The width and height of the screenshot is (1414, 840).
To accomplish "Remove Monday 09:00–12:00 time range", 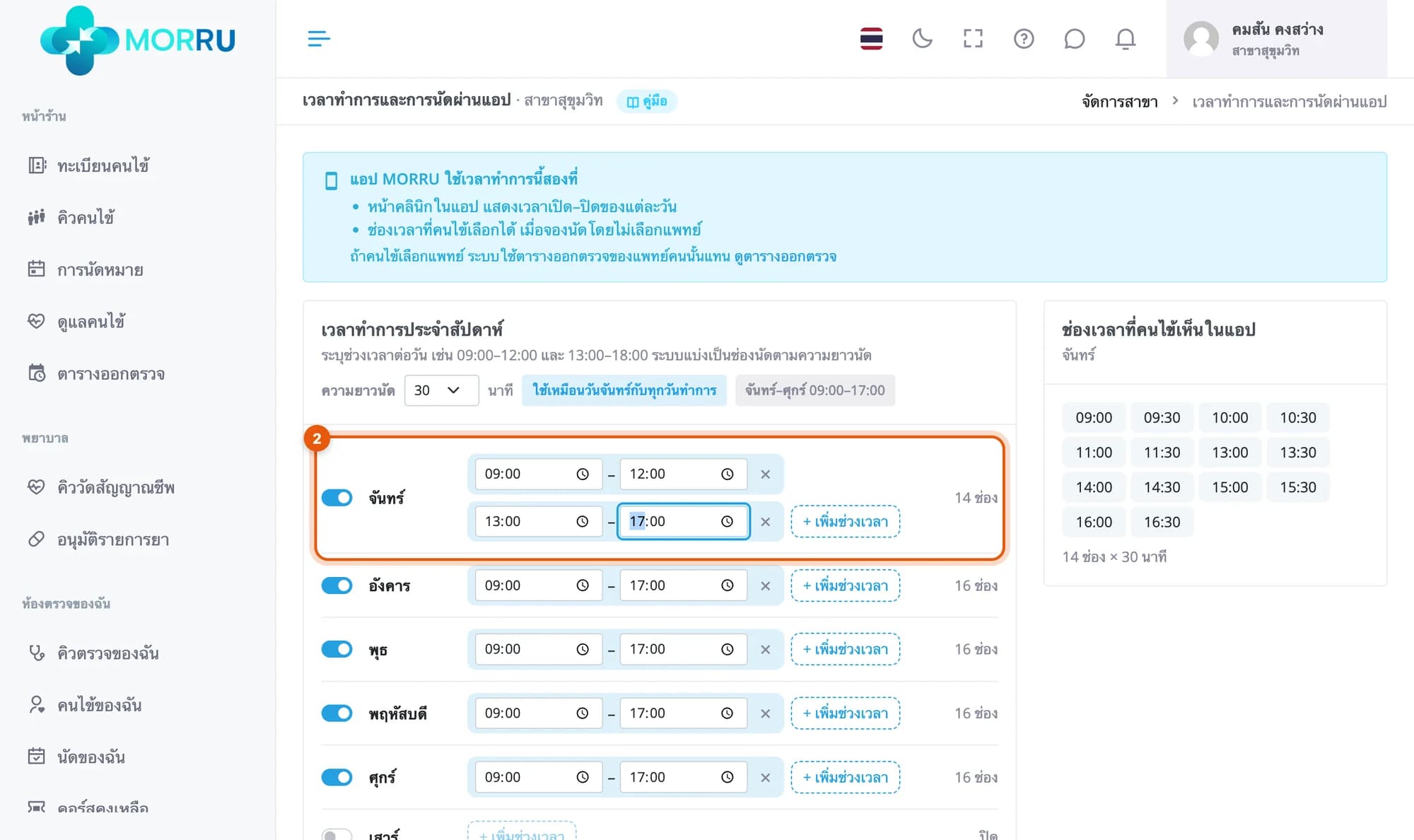I will 765,474.
